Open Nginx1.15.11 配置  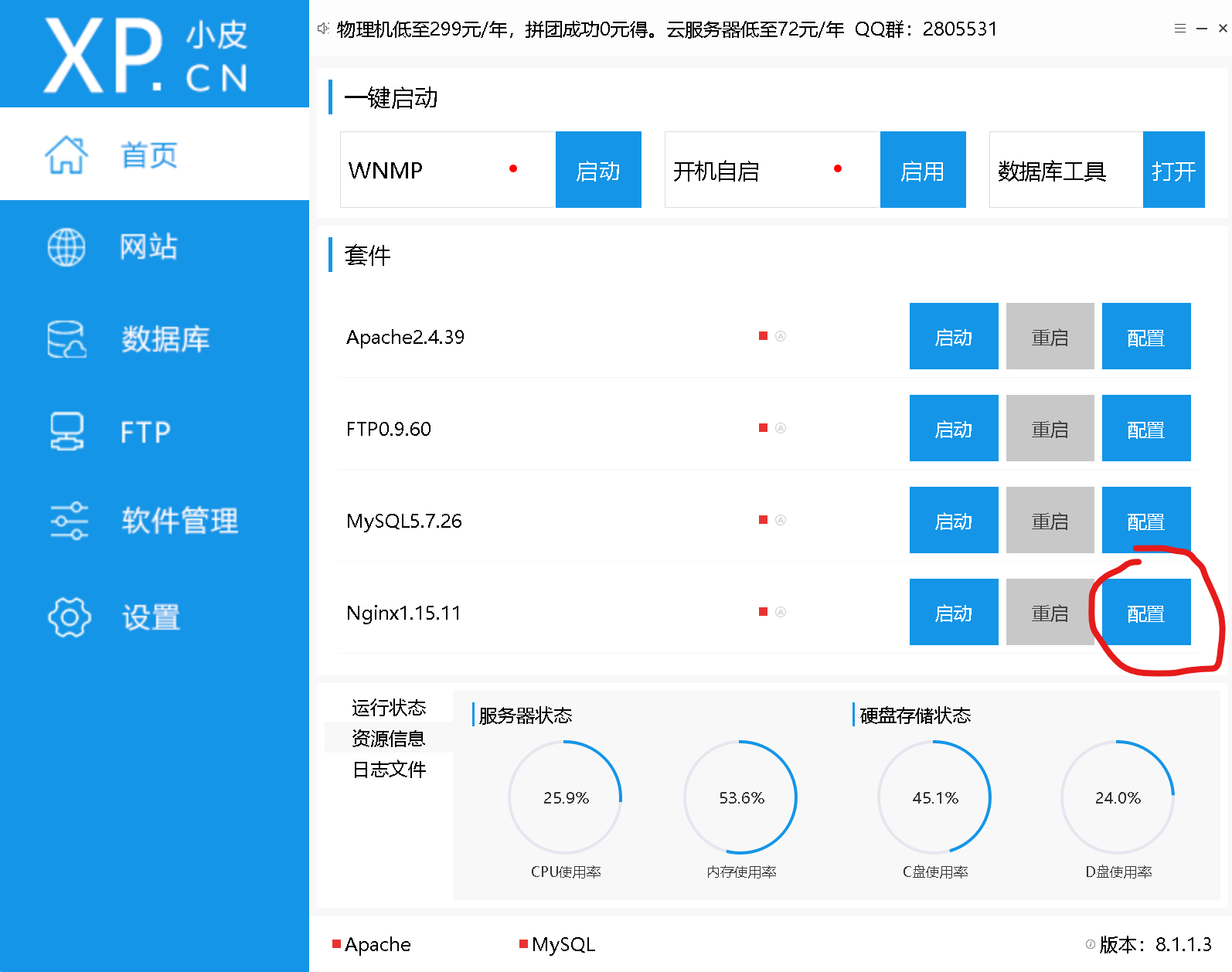tap(1146, 612)
